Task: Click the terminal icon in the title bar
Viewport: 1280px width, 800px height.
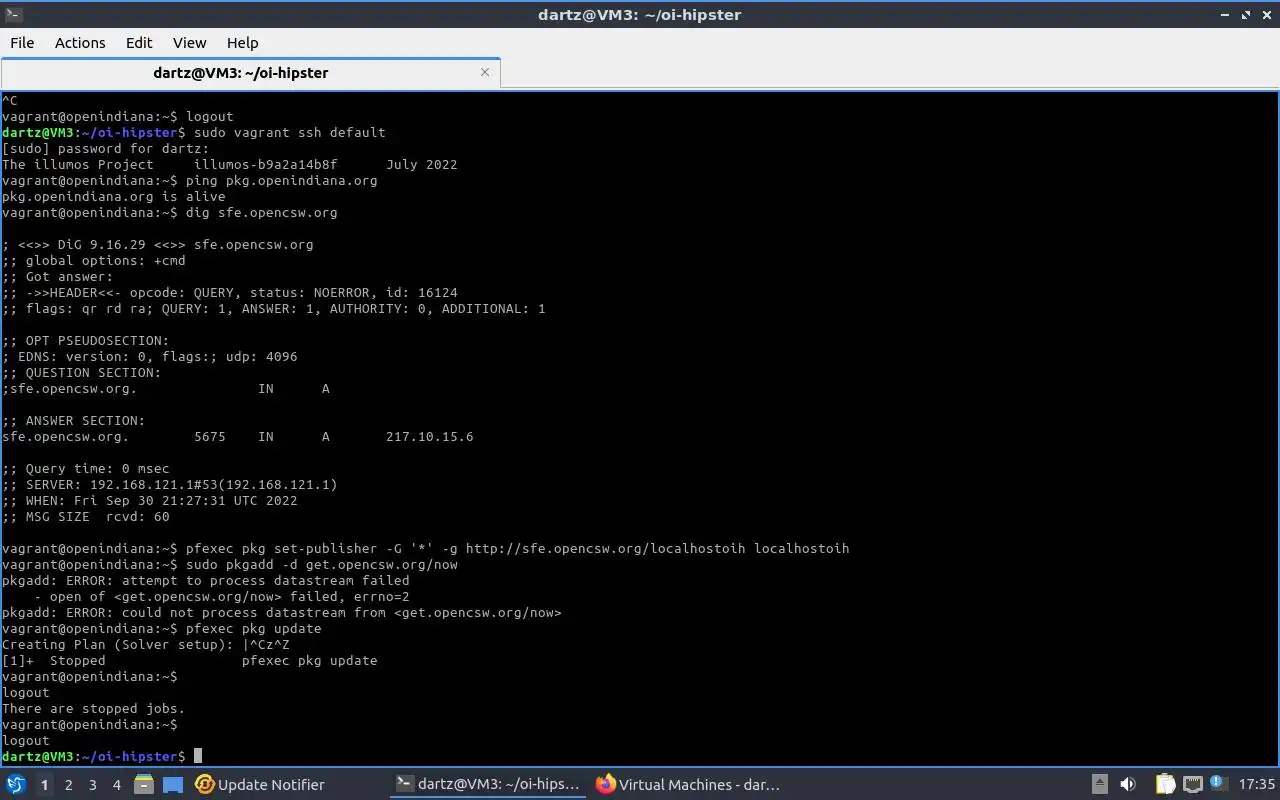Action: (13, 14)
